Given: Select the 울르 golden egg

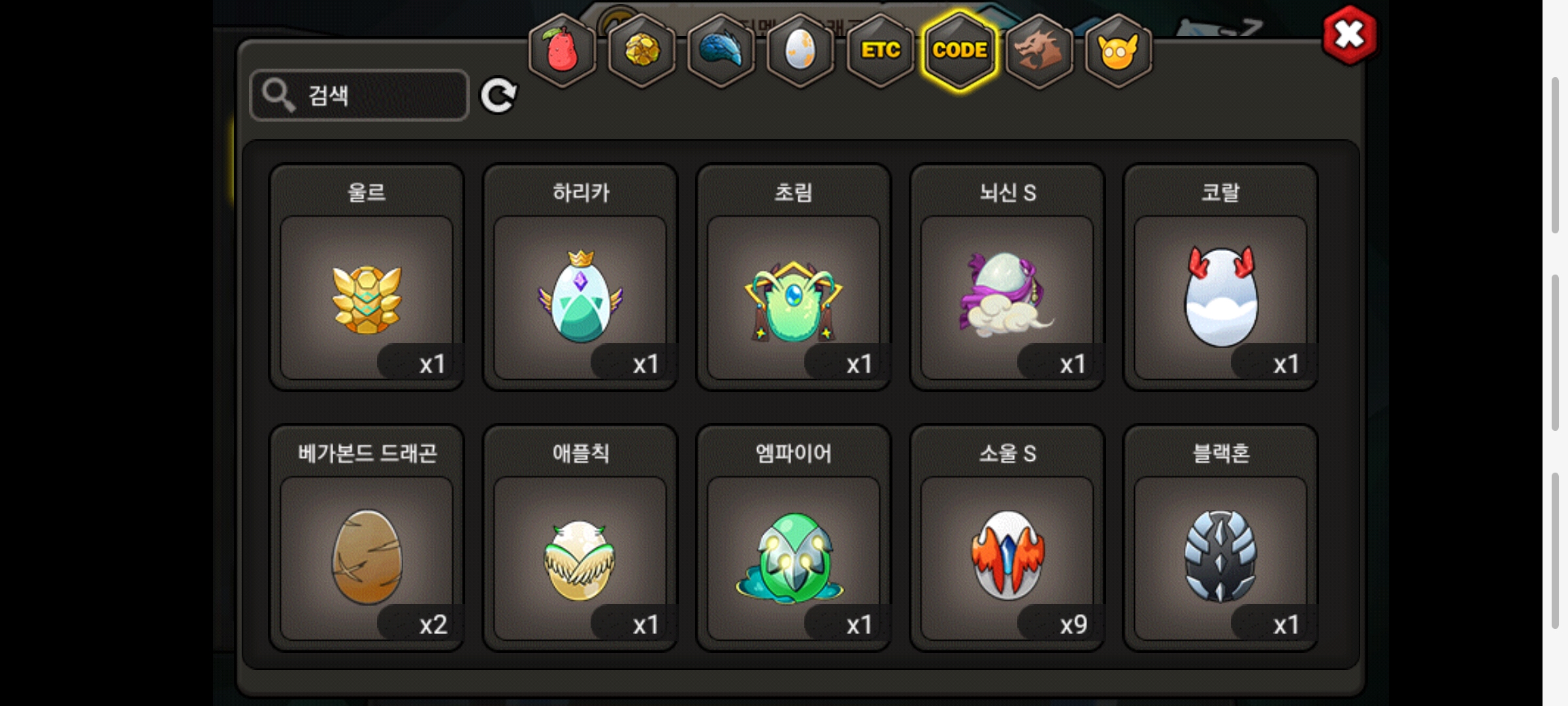Looking at the screenshot, I should coord(367,277).
